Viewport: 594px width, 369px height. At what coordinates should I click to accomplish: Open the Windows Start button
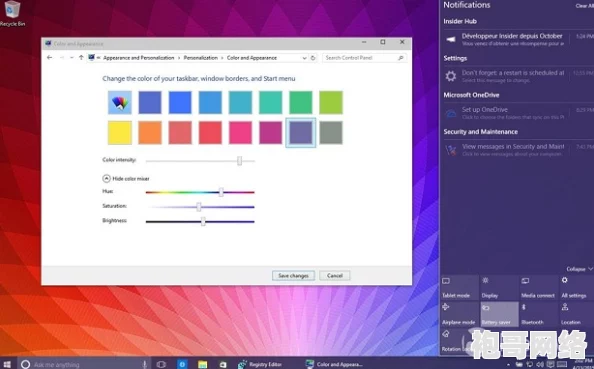7,364
